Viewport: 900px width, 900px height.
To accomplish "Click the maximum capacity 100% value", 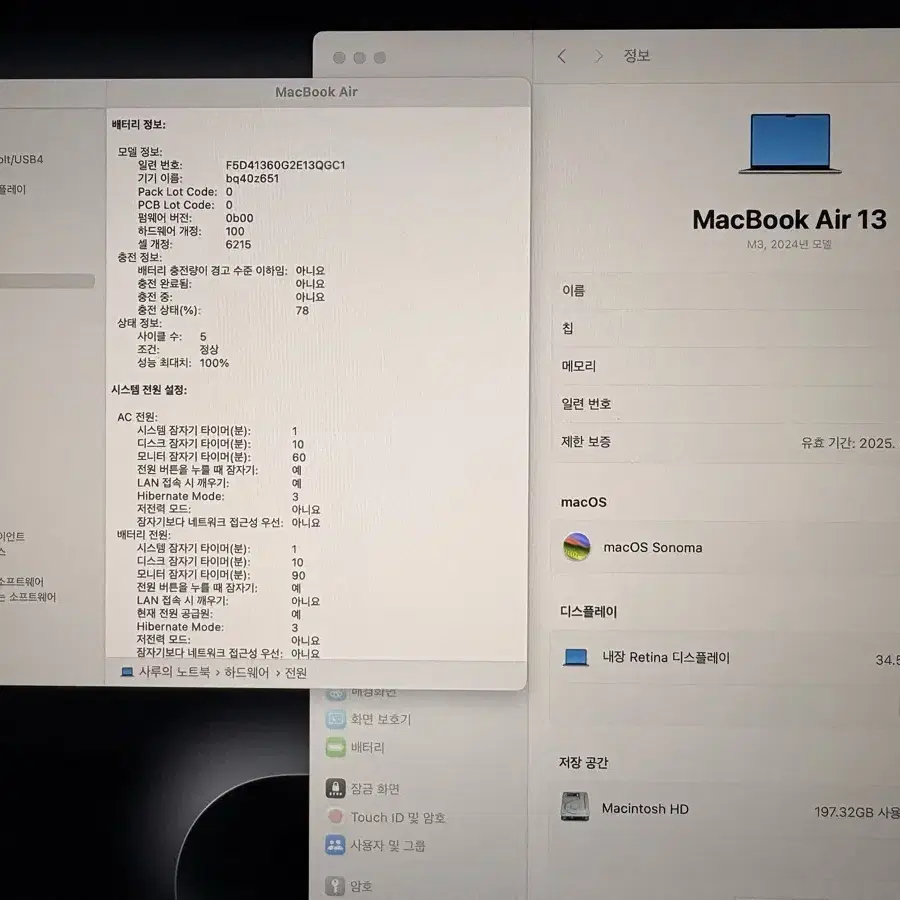I will point(214,363).
